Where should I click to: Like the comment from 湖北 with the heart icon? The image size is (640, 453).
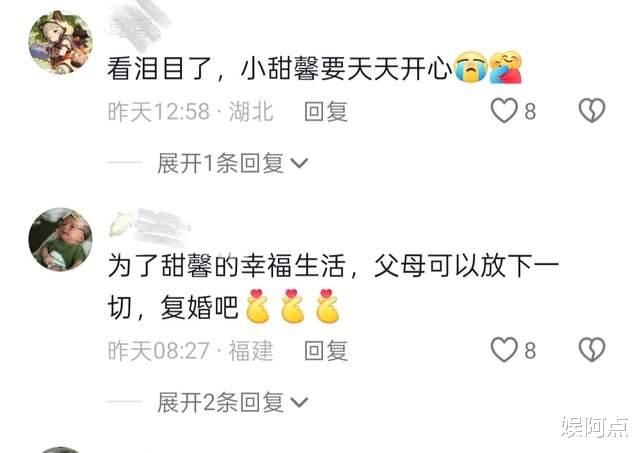point(504,111)
